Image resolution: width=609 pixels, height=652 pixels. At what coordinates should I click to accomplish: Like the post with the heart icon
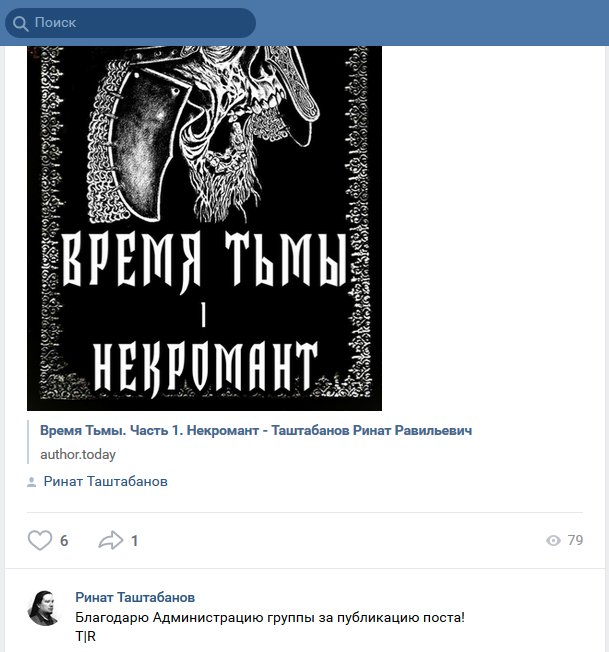click(40, 540)
